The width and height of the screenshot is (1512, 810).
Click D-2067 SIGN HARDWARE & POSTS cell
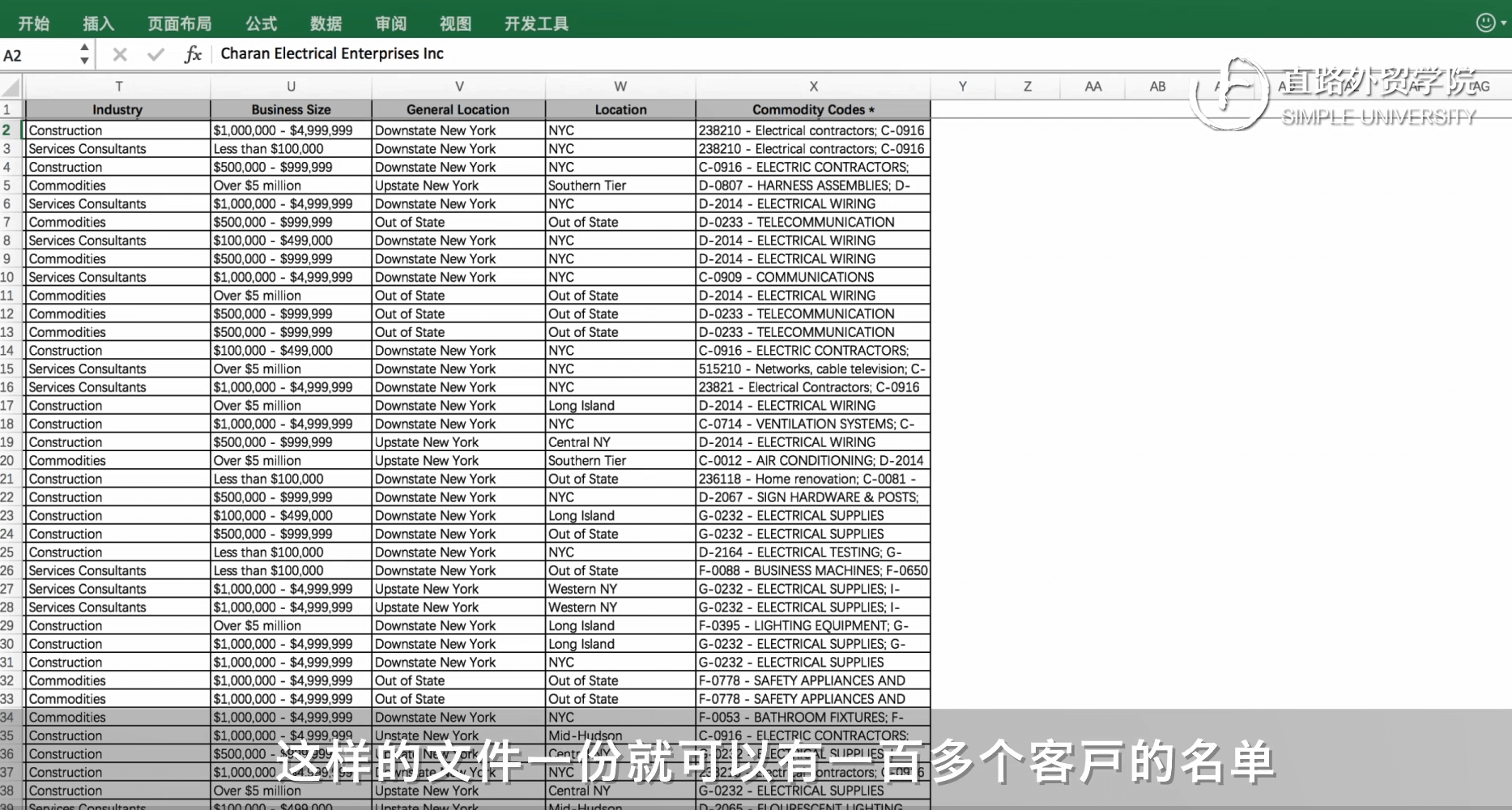click(x=813, y=497)
